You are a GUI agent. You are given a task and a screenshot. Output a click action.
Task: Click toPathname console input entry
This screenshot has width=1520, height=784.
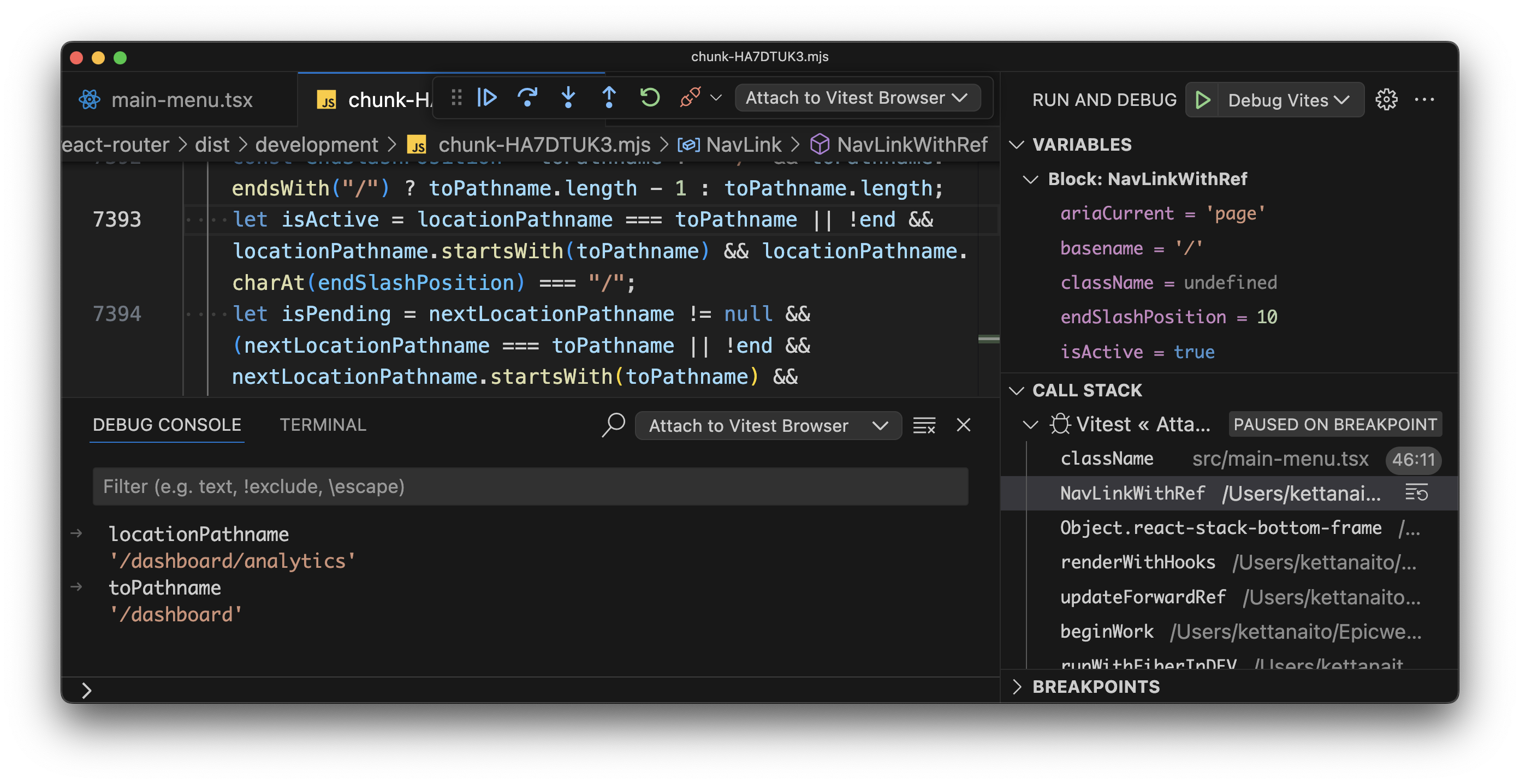point(165,588)
